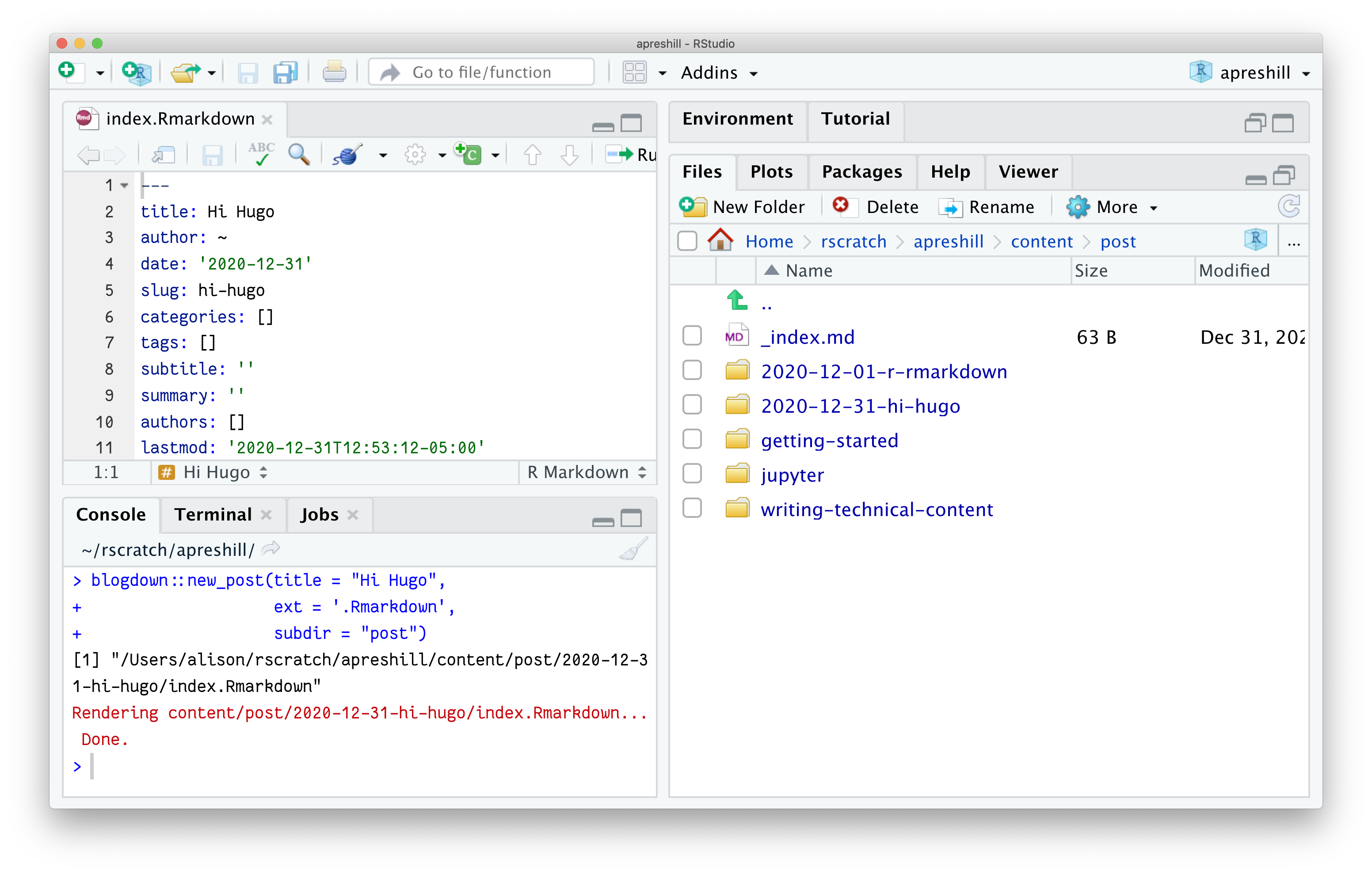Change the R Markdown file type selector
Screen dimensions: 1372x874
coord(587,472)
